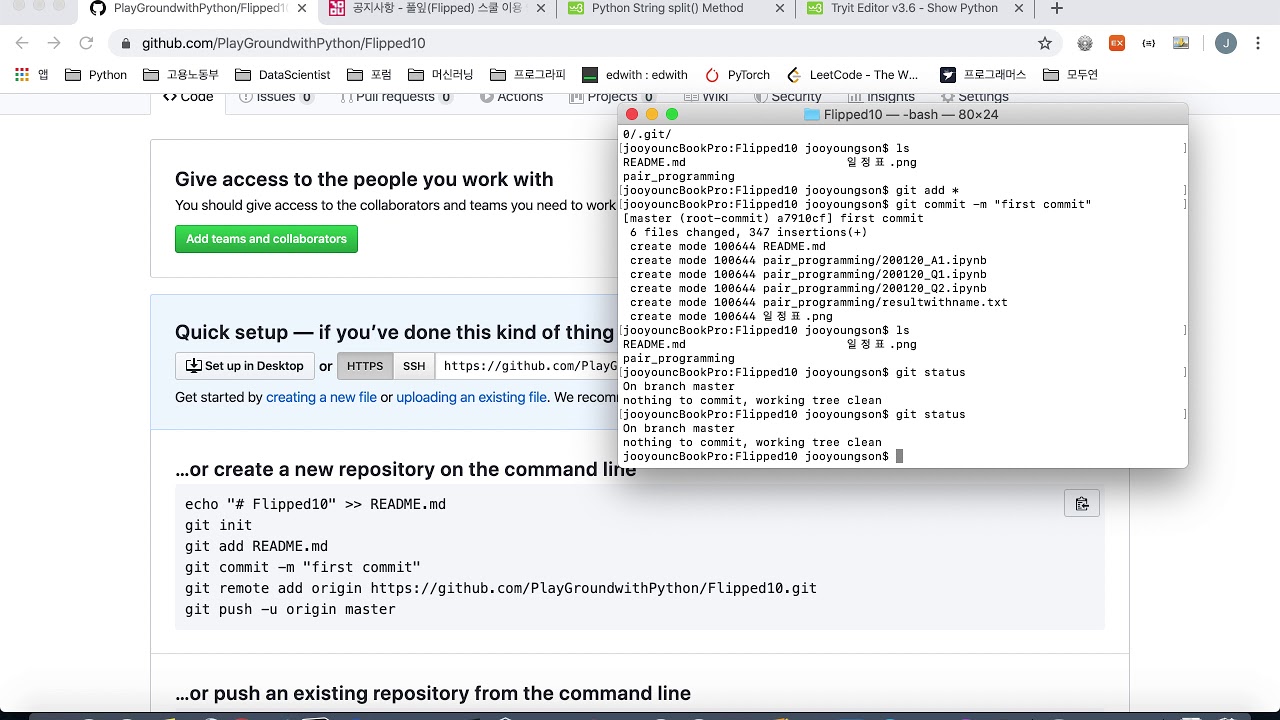Open the 고용노동부 bookmarks folder
This screenshot has height=720, width=1280.
[181, 74]
